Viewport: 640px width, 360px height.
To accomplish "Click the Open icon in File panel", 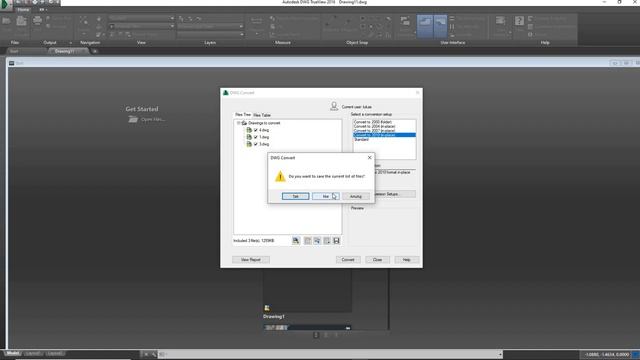I will [x=7, y=21].
